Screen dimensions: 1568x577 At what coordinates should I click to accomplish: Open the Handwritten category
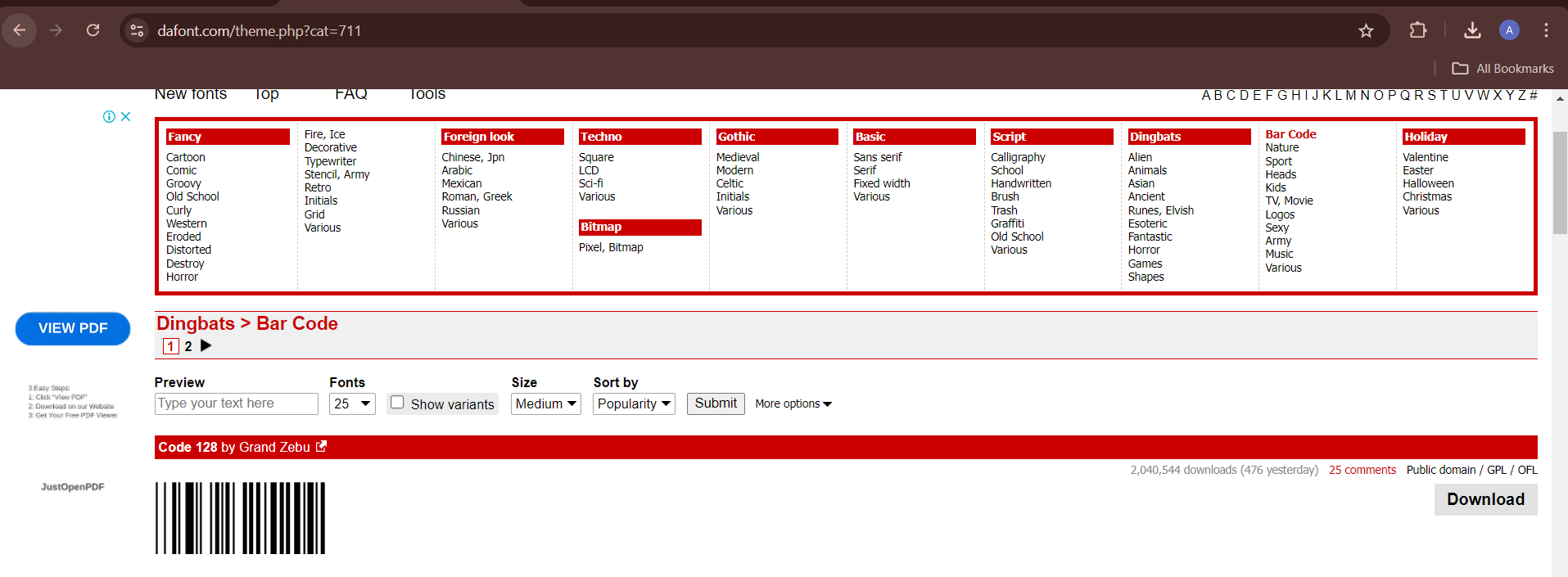[x=1021, y=183]
